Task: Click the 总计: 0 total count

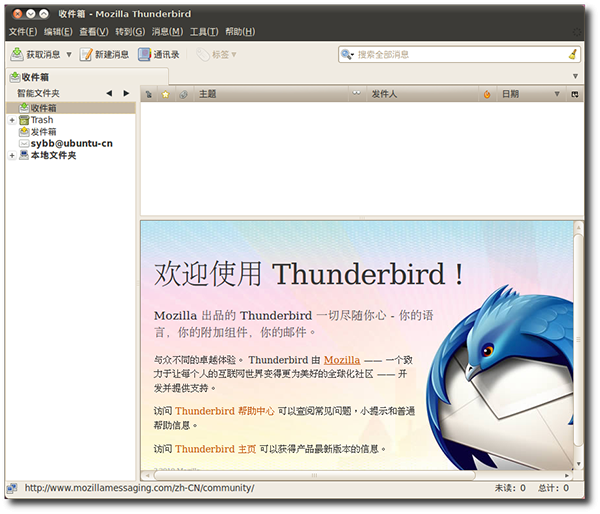Action: pos(553,488)
